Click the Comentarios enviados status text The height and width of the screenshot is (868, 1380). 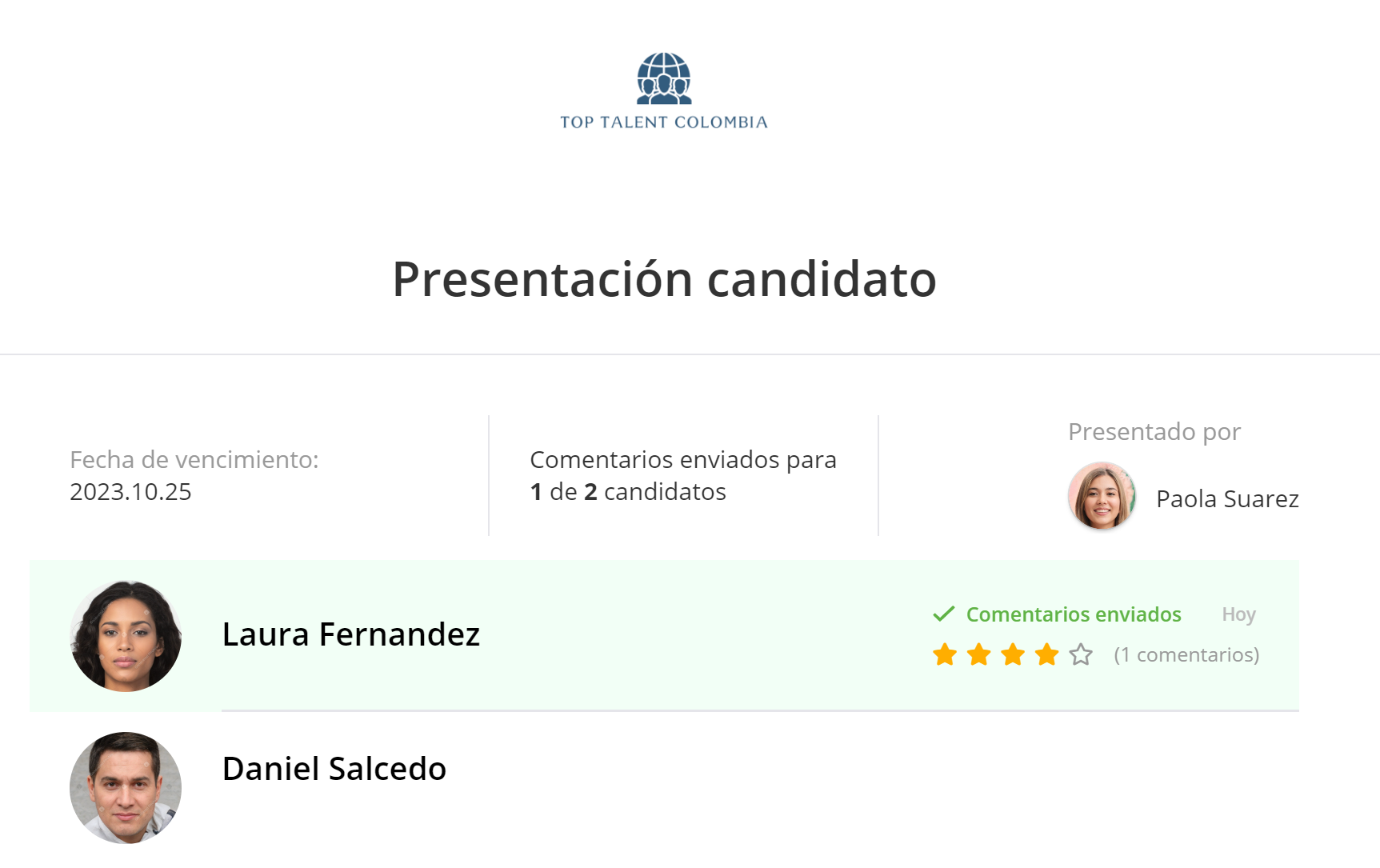click(1074, 614)
